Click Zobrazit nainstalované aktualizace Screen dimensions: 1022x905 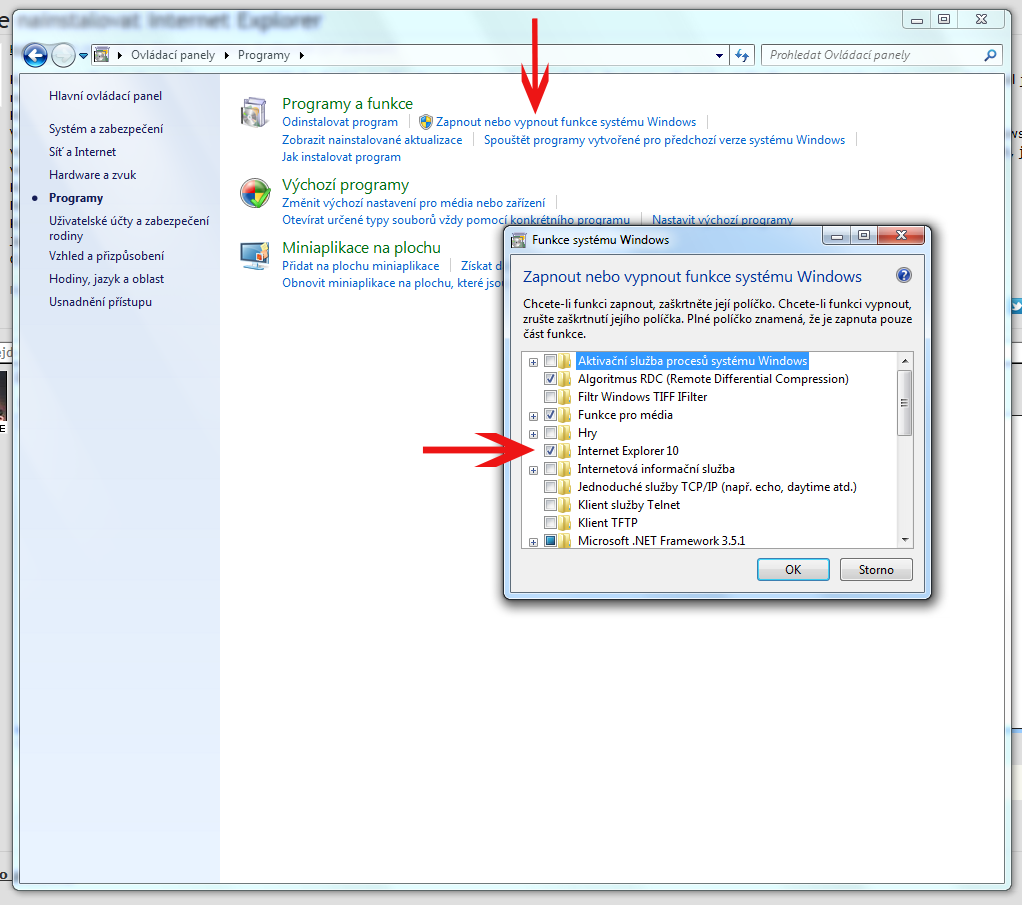(x=372, y=140)
